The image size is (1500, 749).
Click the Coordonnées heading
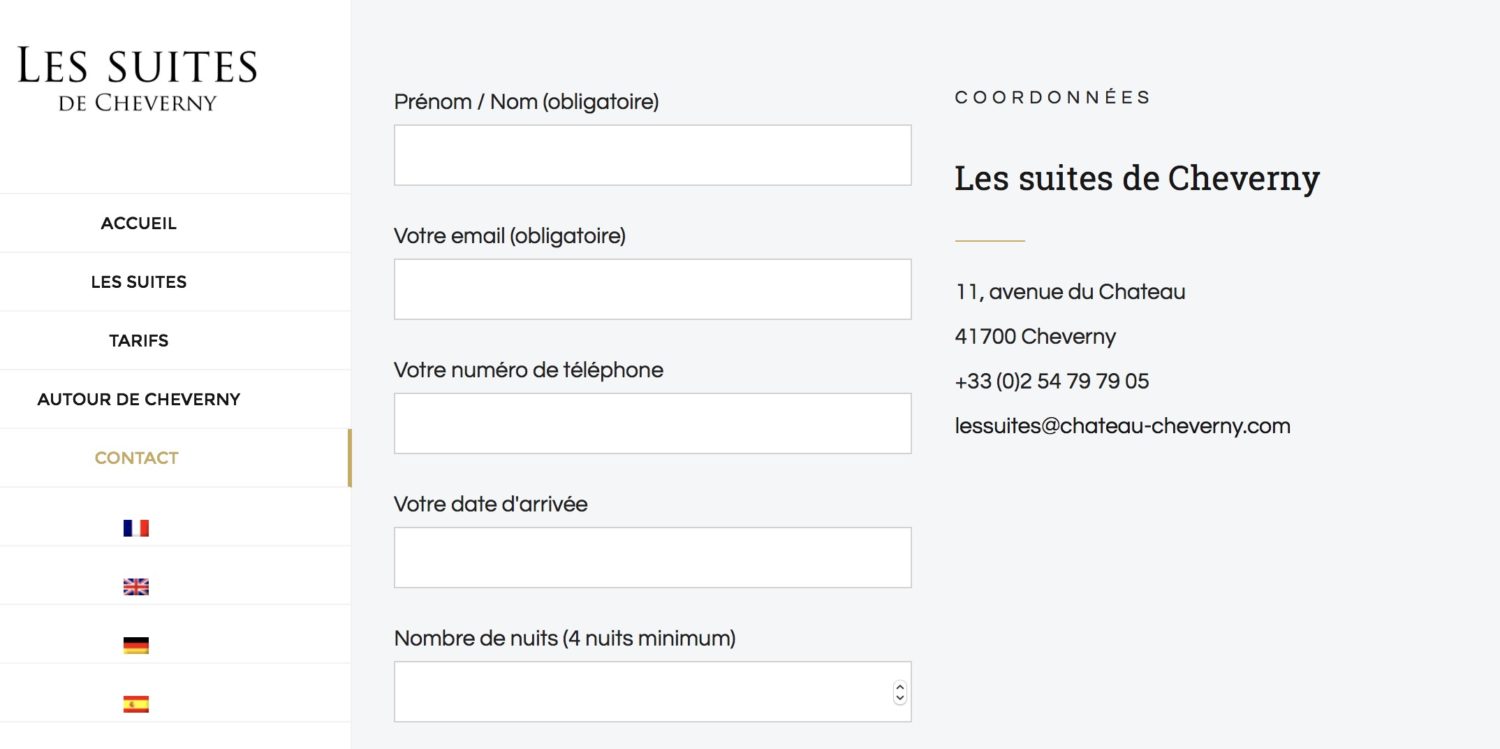[x=1053, y=97]
